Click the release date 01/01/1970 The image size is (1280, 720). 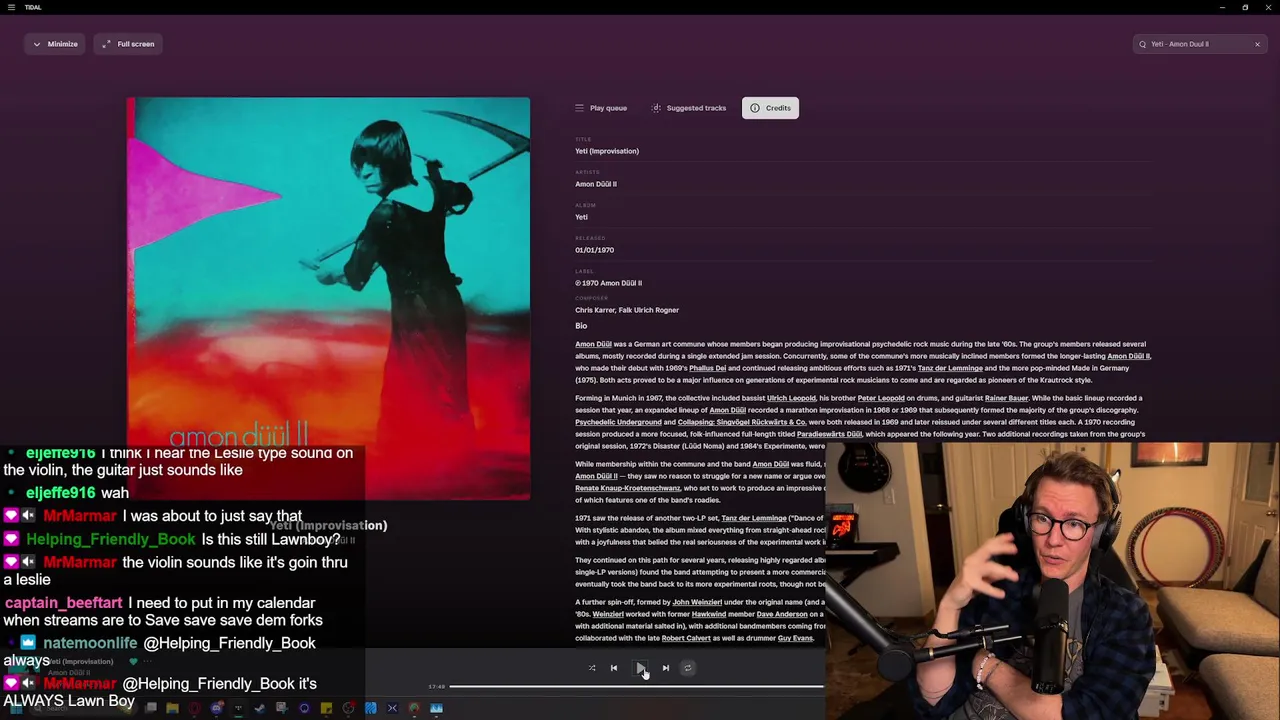(x=594, y=250)
